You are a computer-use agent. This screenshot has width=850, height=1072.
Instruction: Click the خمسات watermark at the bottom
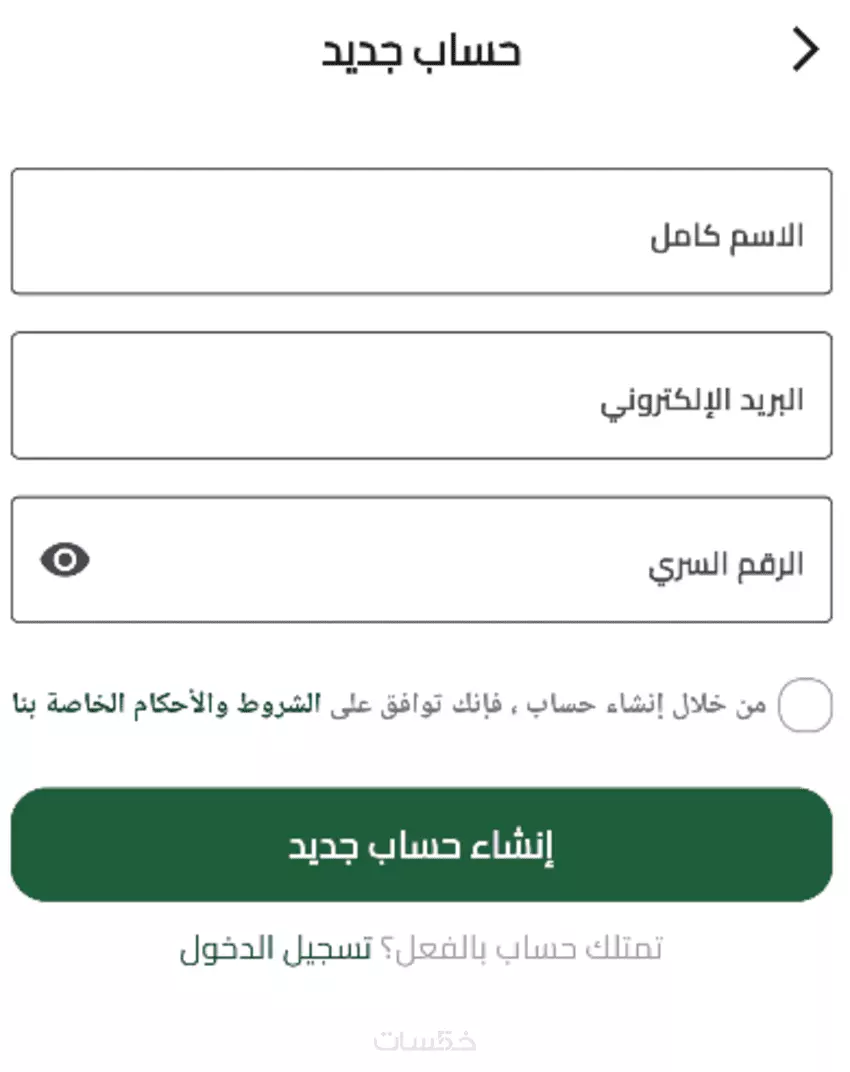pyautogui.click(x=425, y=1040)
